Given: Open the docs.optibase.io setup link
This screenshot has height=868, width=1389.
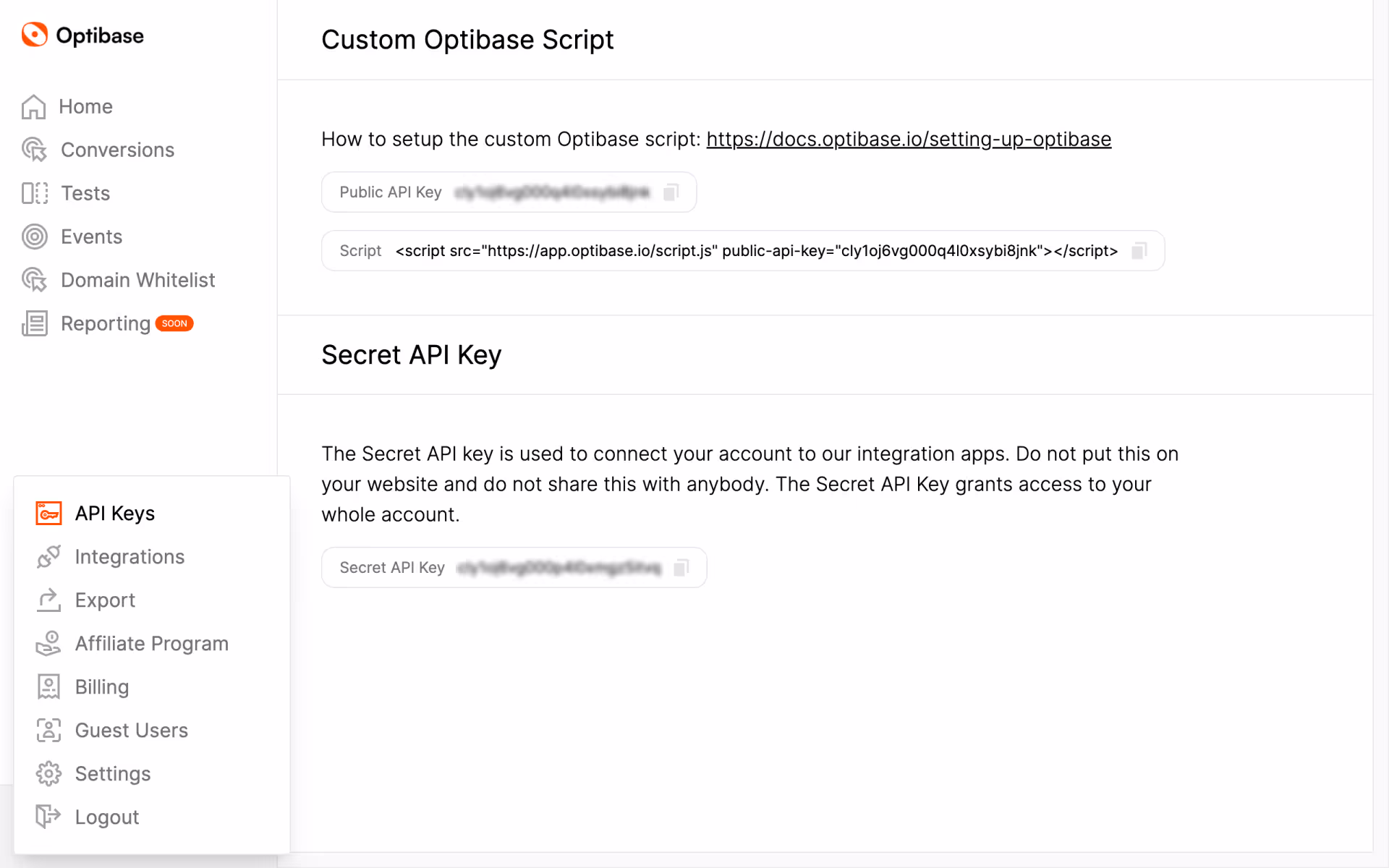Looking at the screenshot, I should [909, 139].
